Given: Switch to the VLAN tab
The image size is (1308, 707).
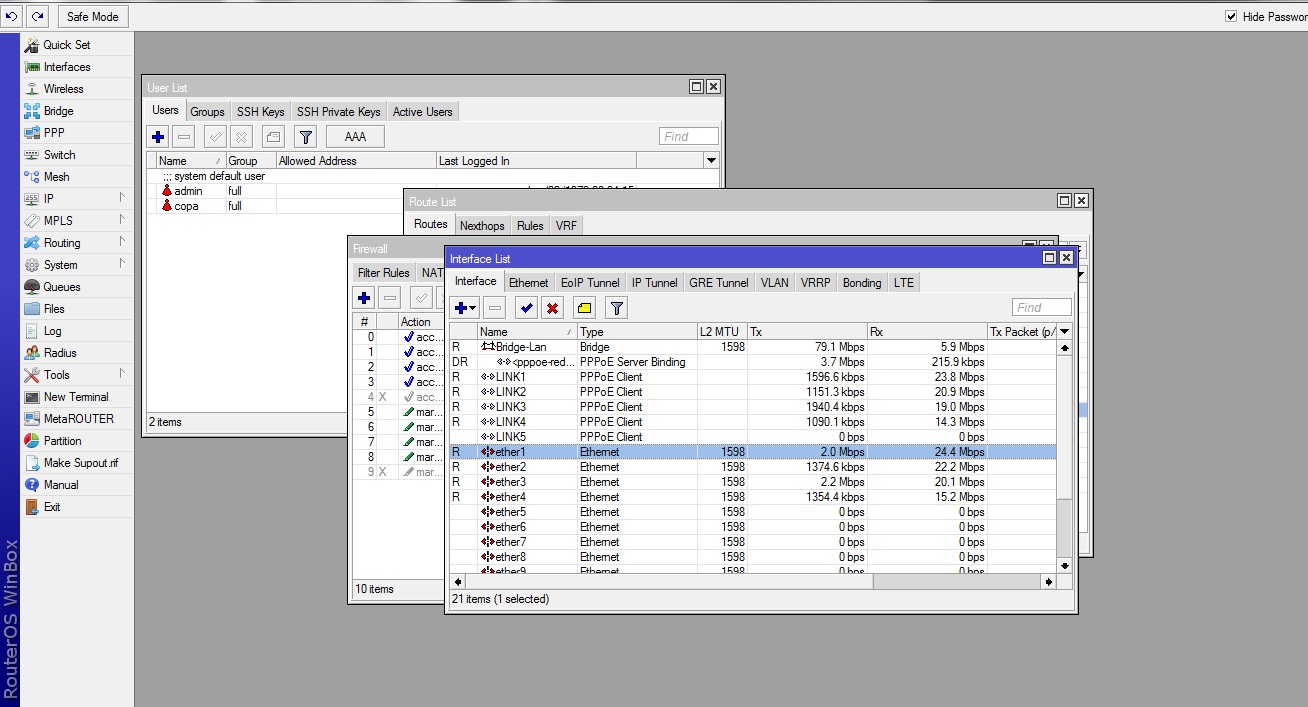Looking at the screenshot, I should 774,283.
